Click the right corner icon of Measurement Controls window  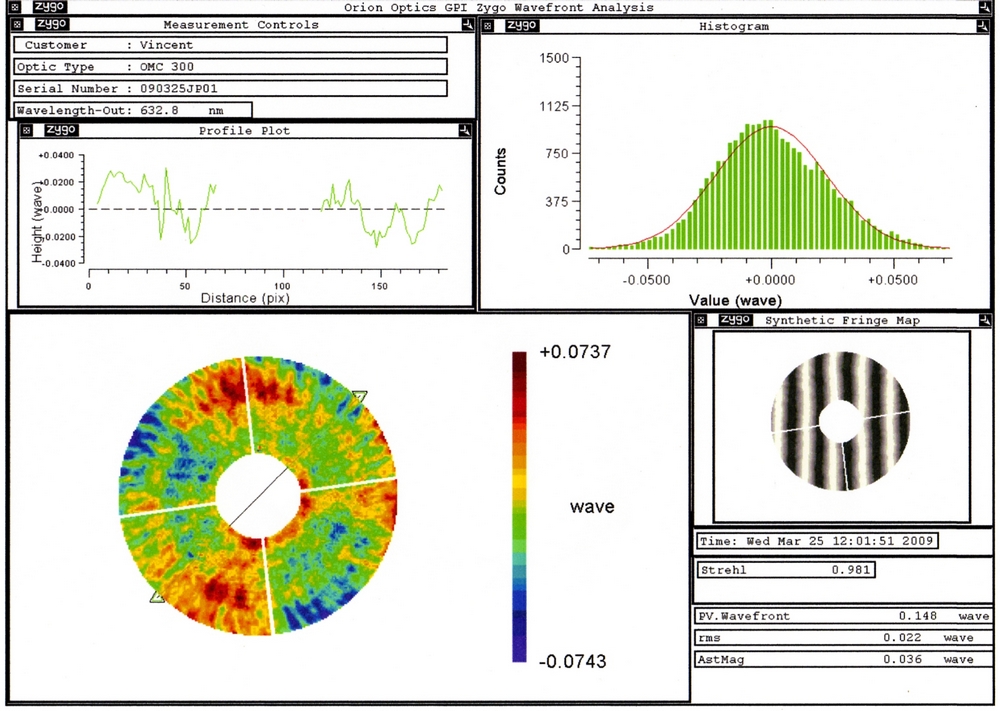pos(467,25)
